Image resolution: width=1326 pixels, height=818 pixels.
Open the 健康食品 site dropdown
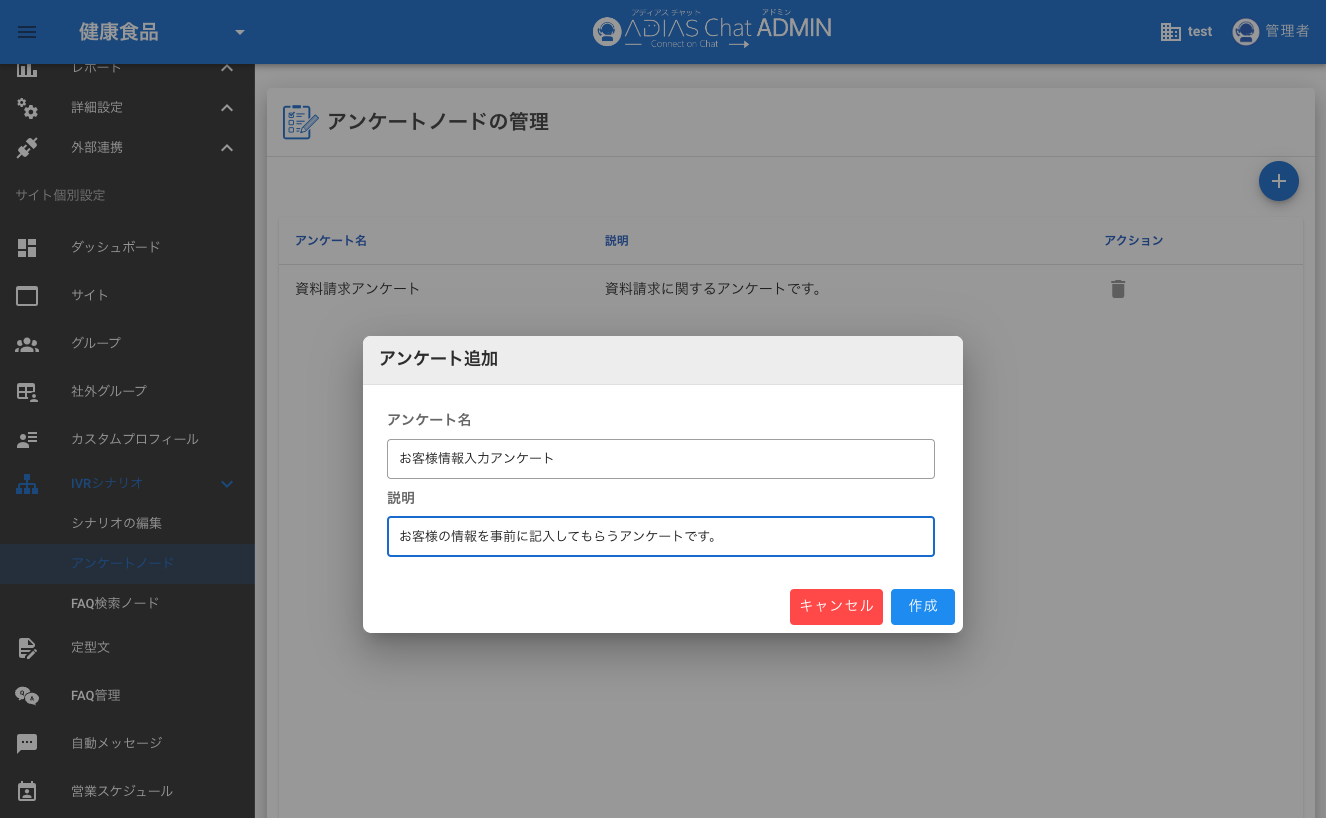point(239,32)
